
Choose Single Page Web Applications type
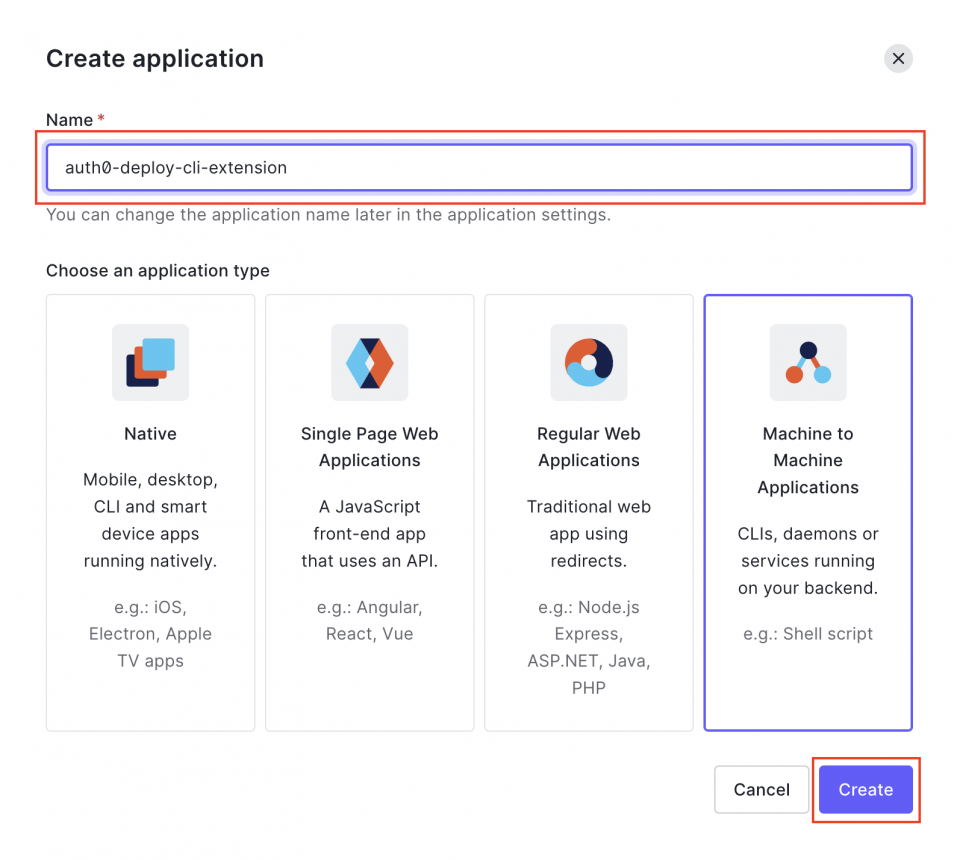(x=369, y=510)
